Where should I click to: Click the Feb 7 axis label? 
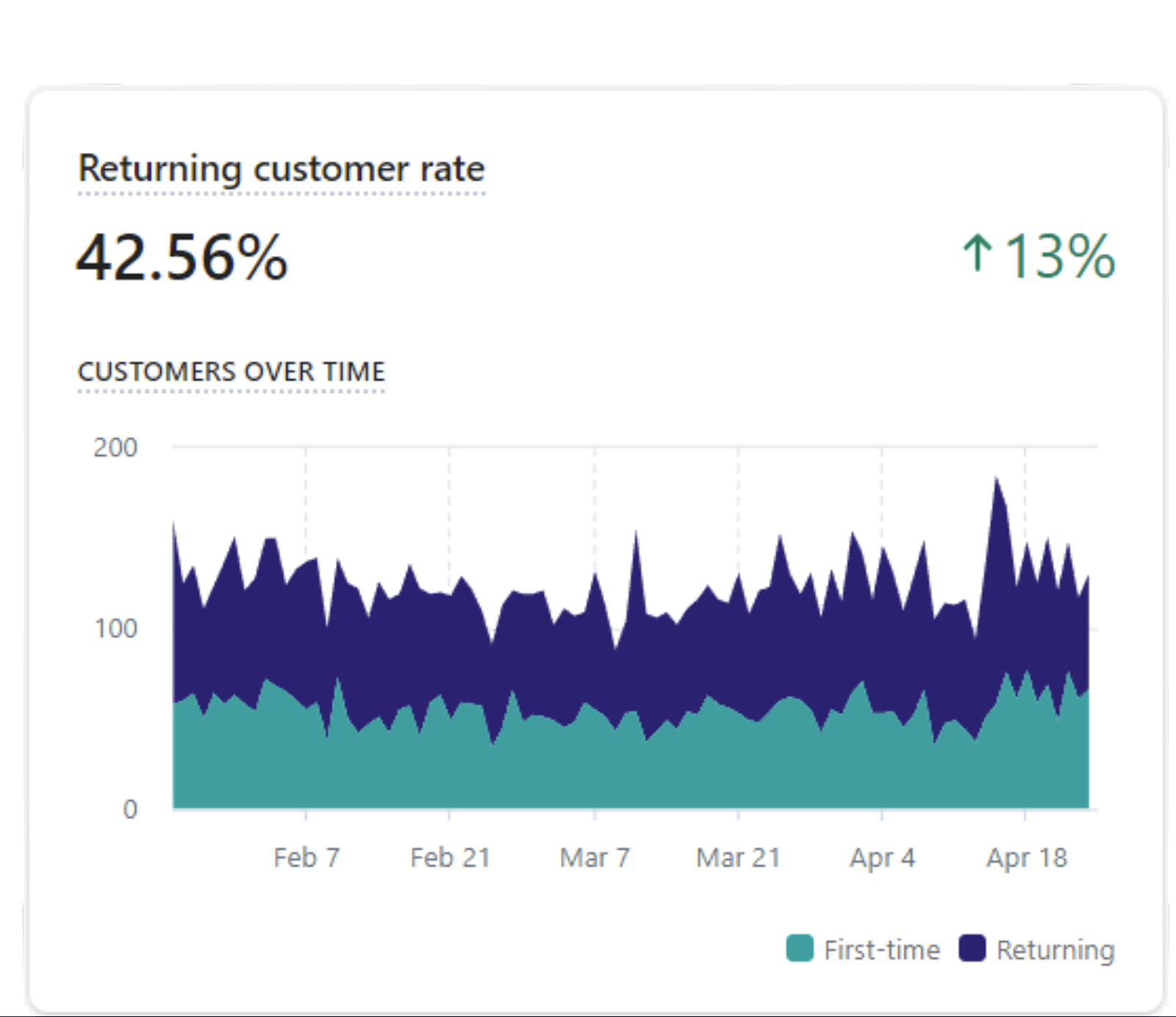[306, 857]
